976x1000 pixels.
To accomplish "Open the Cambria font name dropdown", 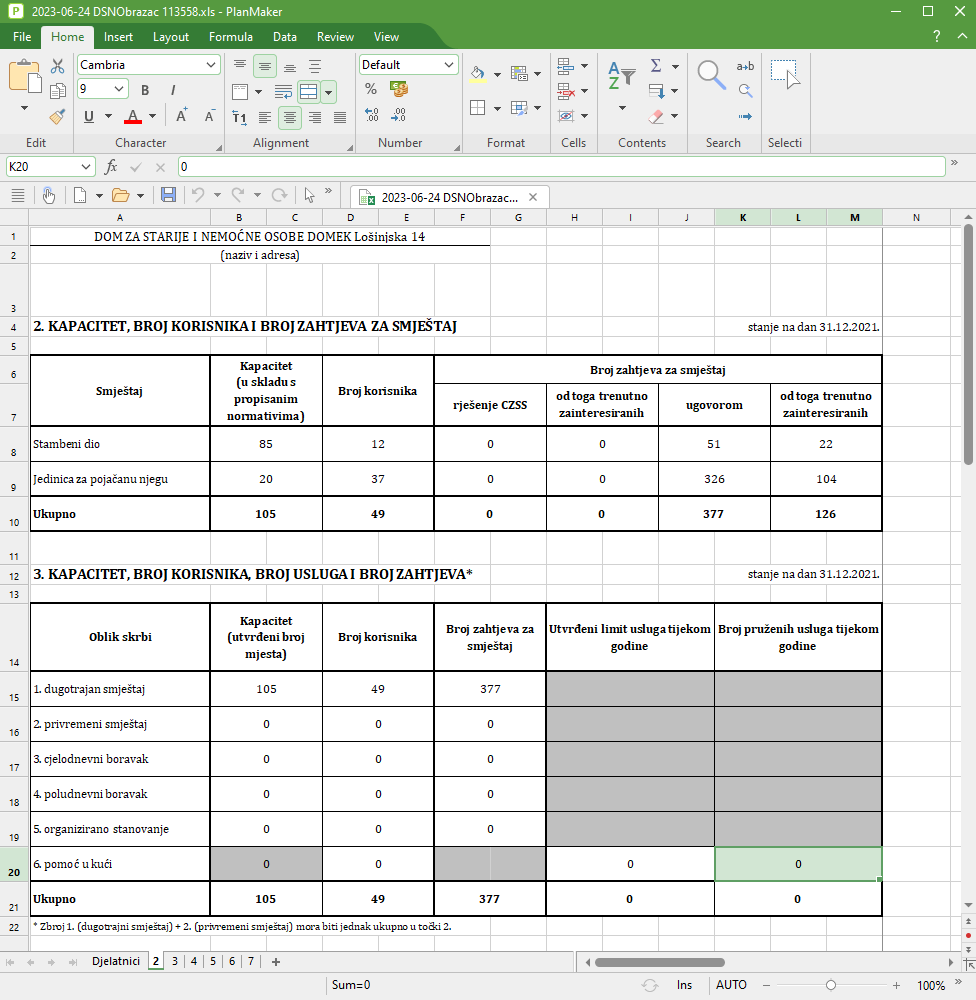I will coord(211,65).
